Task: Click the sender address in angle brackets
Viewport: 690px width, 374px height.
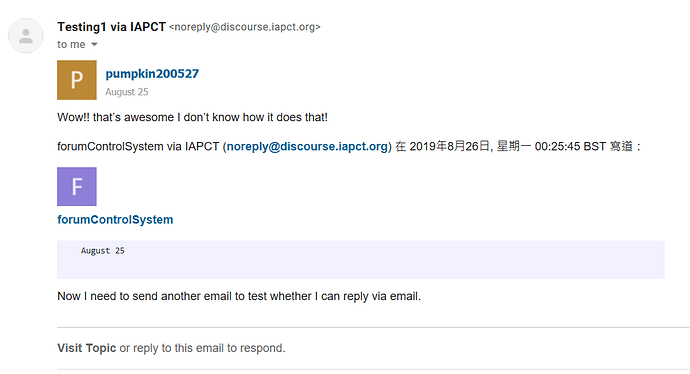Action: click(245, 27)
